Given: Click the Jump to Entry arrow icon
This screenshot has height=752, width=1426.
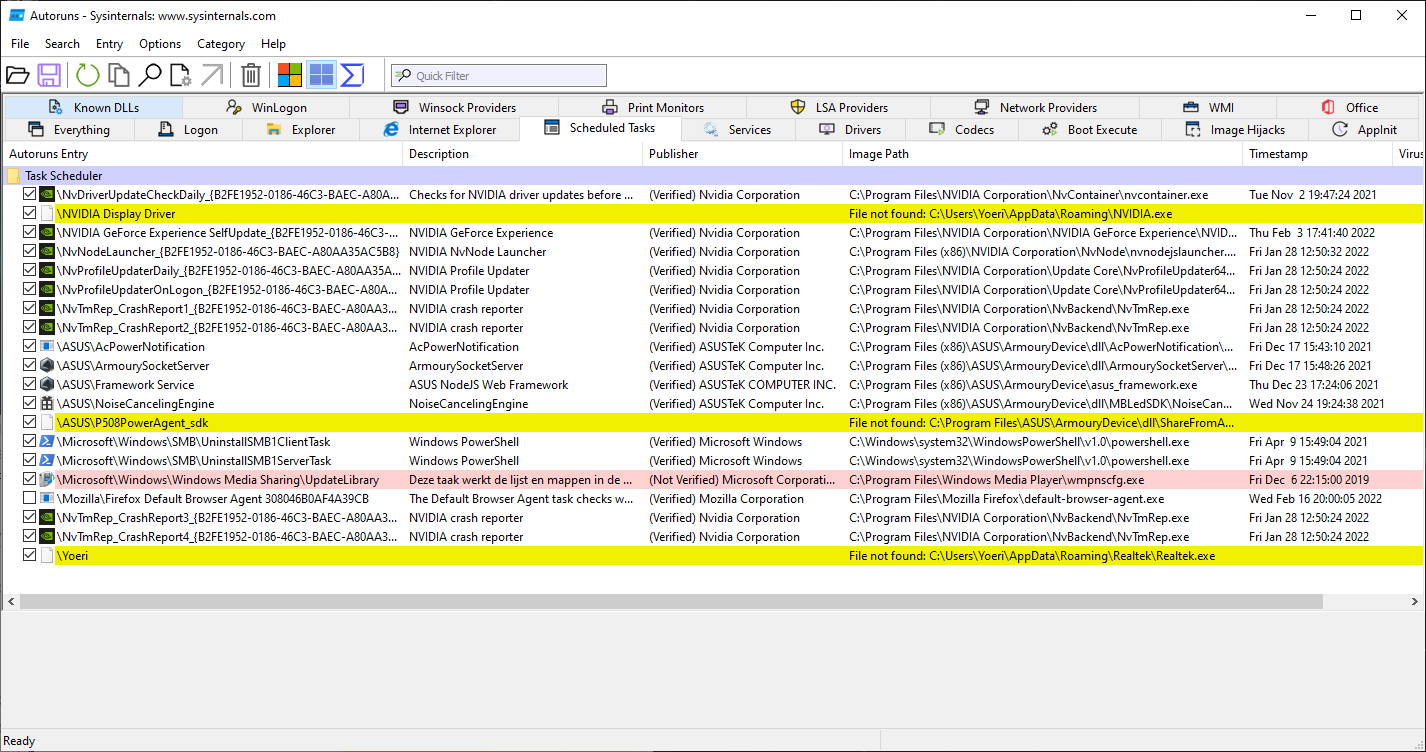Looking at the screenshot, I should pyautogui.click(x=212, y=75).
